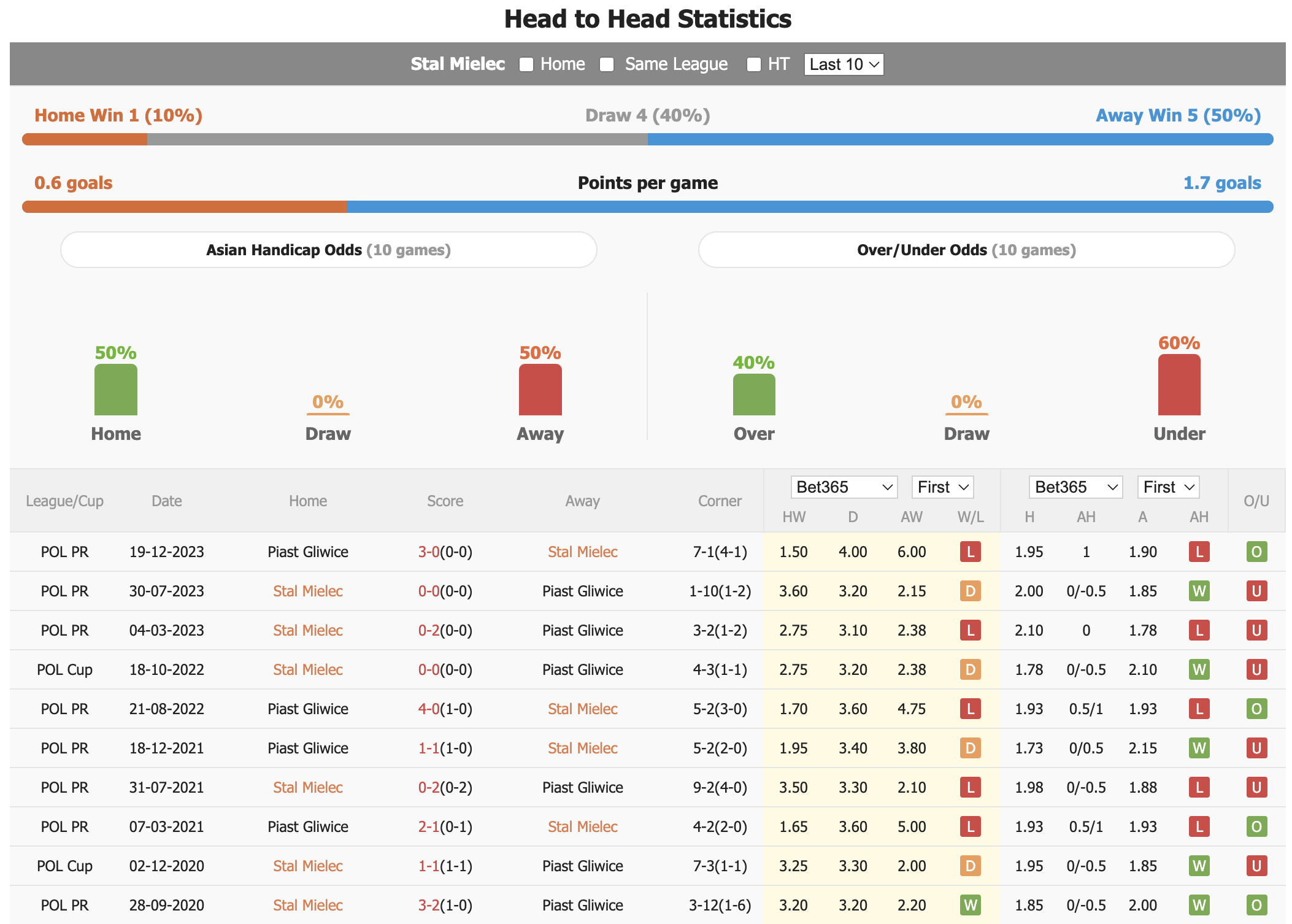Enable the Same League checkbox
Screen dimensions: 1292x924
pos(607,64)
